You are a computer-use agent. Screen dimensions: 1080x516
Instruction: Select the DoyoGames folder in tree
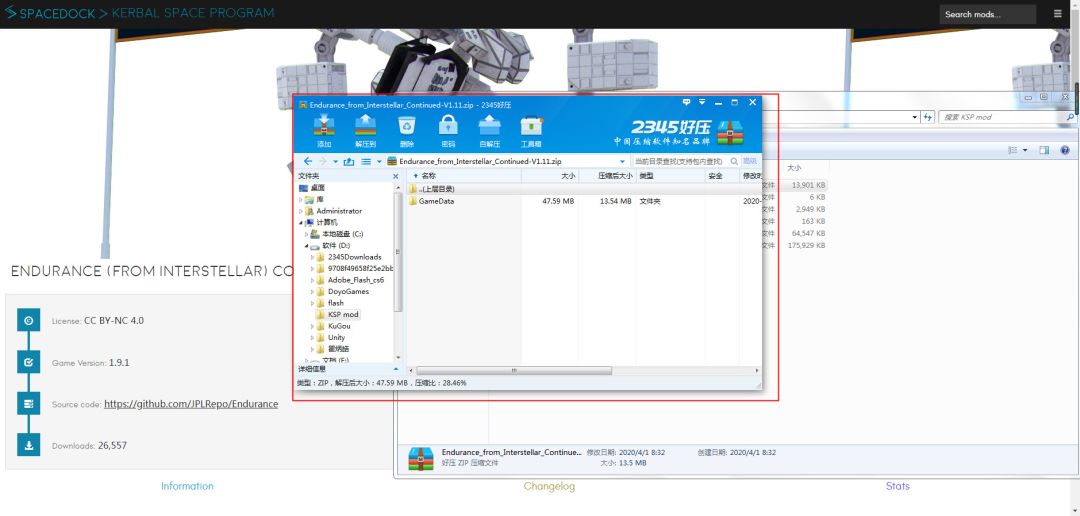[348, 291]
